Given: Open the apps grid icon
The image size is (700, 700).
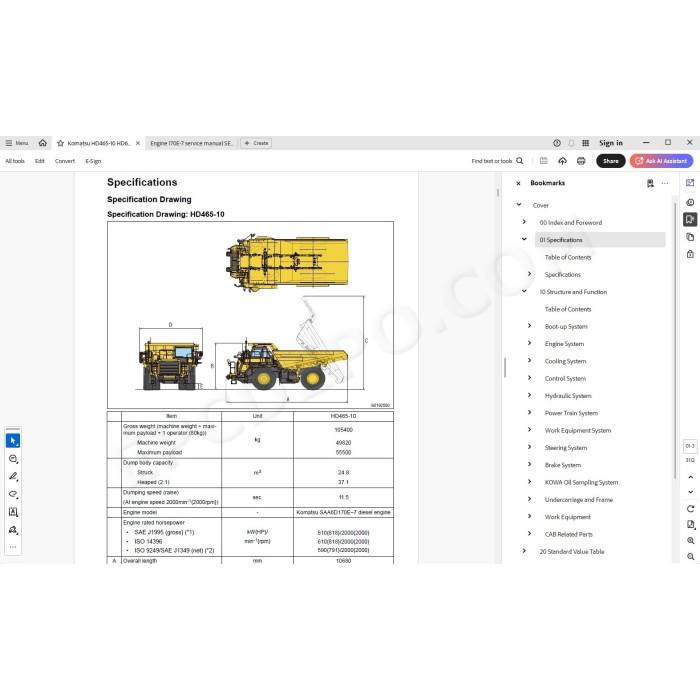Looking at the screenshot, I should coord(585,143).
